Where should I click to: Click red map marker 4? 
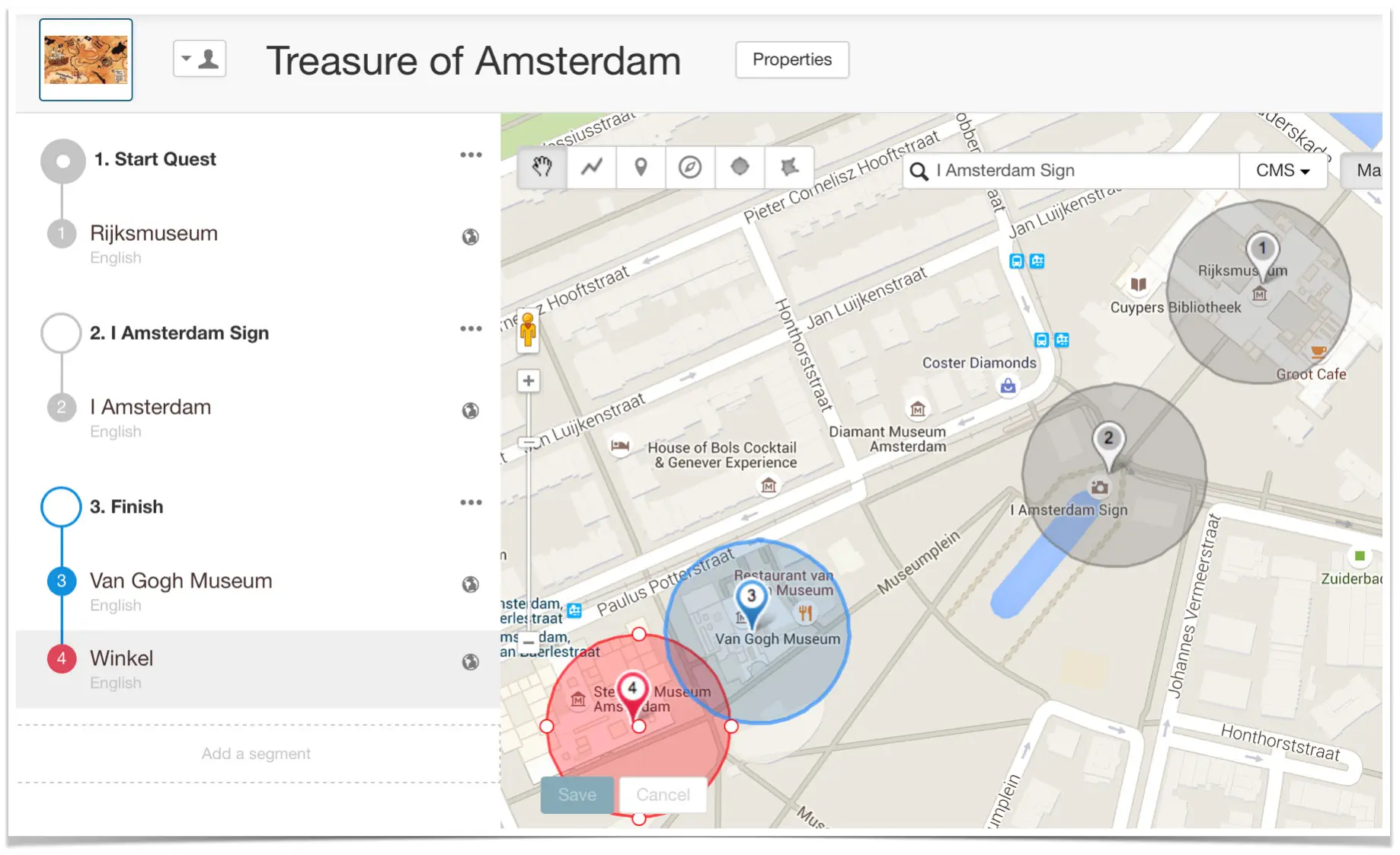(x=632, y=694)
